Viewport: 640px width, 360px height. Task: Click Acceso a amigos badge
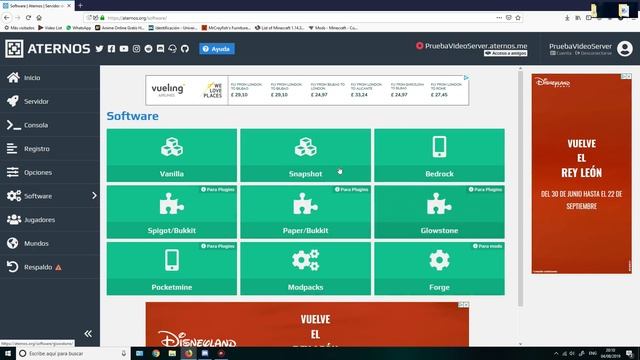pyautogui.click(x=505, y=53)
